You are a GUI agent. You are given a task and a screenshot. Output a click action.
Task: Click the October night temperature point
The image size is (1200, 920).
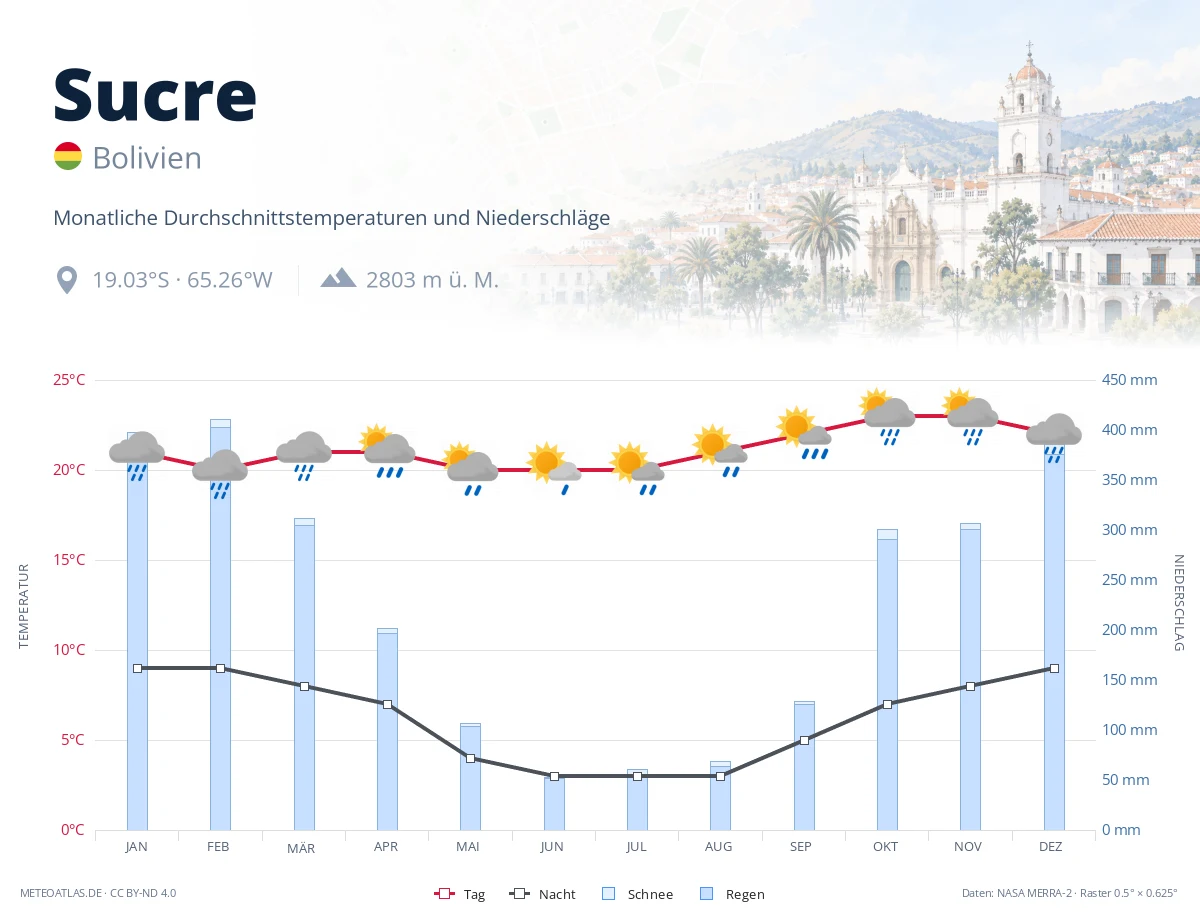pos(887,704)
